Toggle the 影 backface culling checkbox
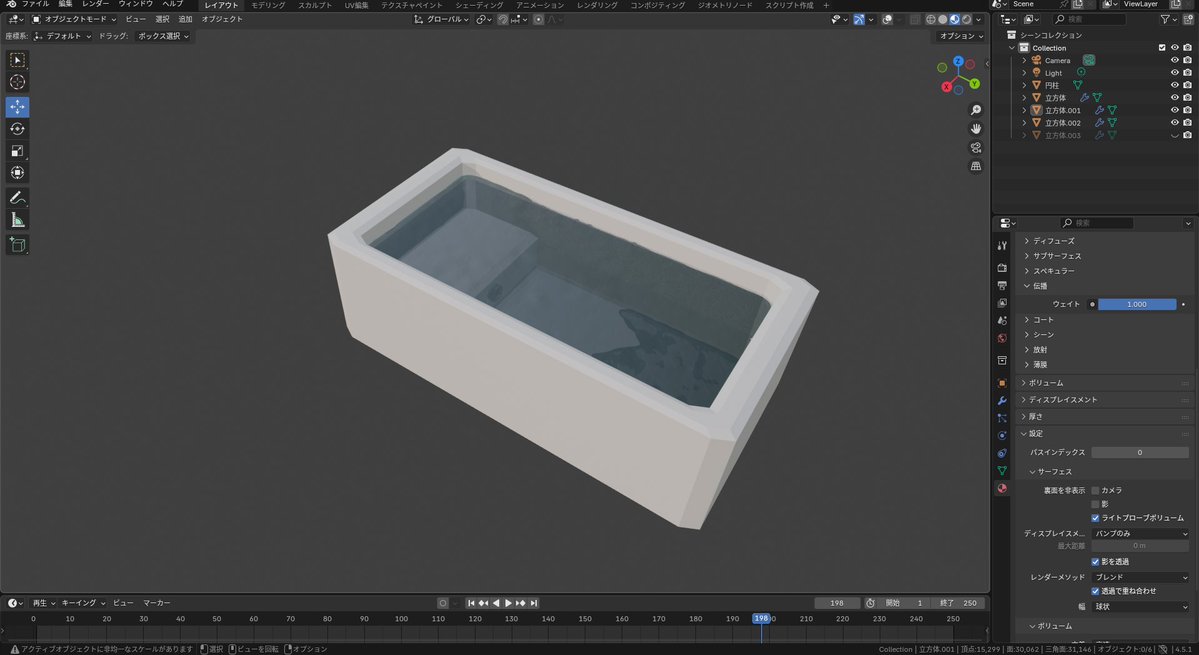Viewport: 1199px width, 655px height. (1095, 504)
